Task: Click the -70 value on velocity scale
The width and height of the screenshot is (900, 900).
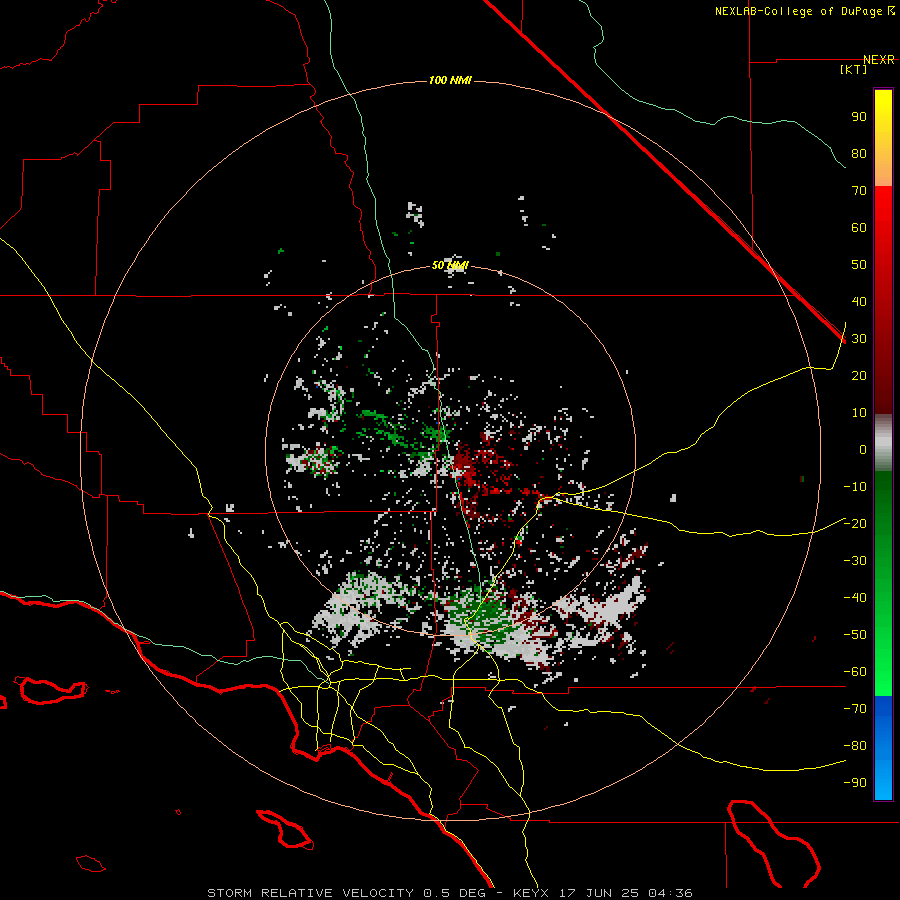Action: click(855, 709)
